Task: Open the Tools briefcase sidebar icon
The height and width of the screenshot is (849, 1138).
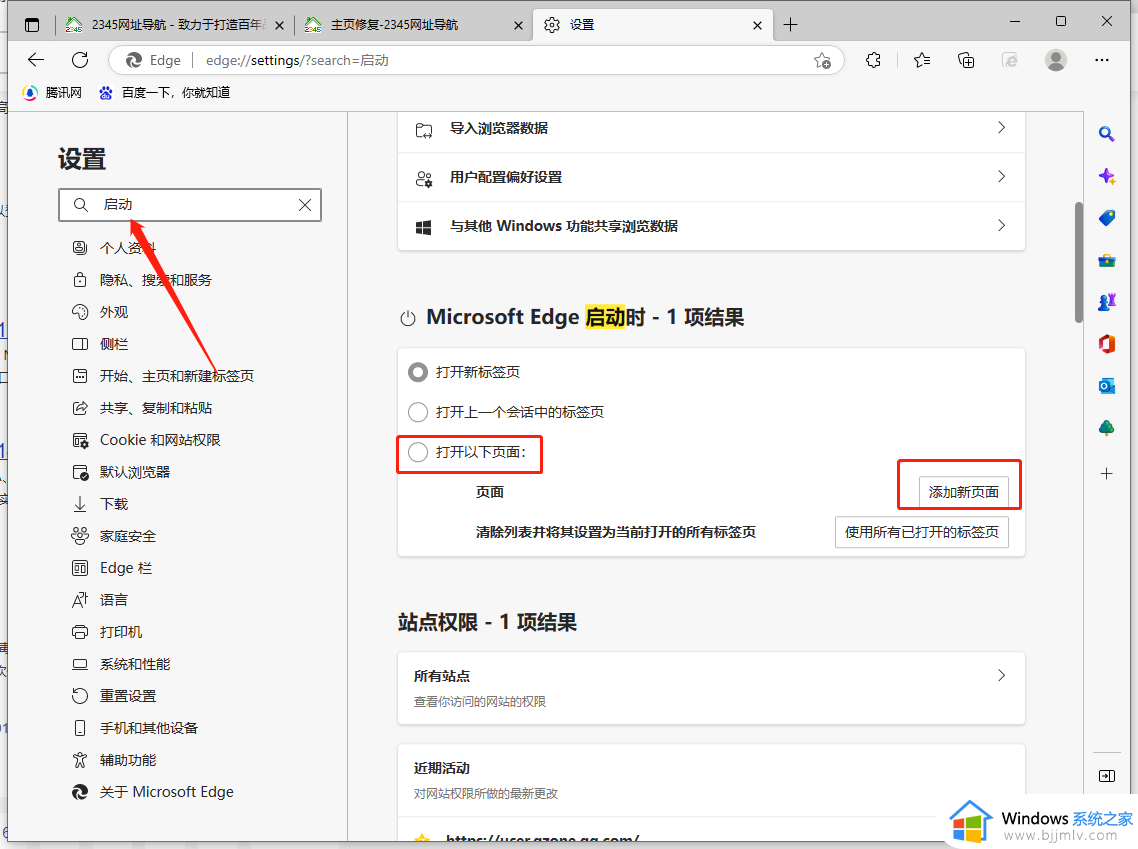Action: [1106, 261]
